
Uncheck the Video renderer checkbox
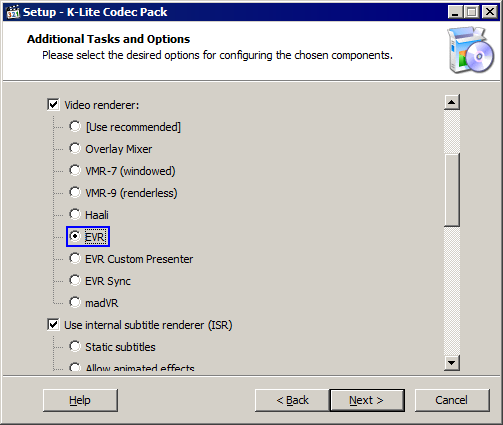(53, 105)
